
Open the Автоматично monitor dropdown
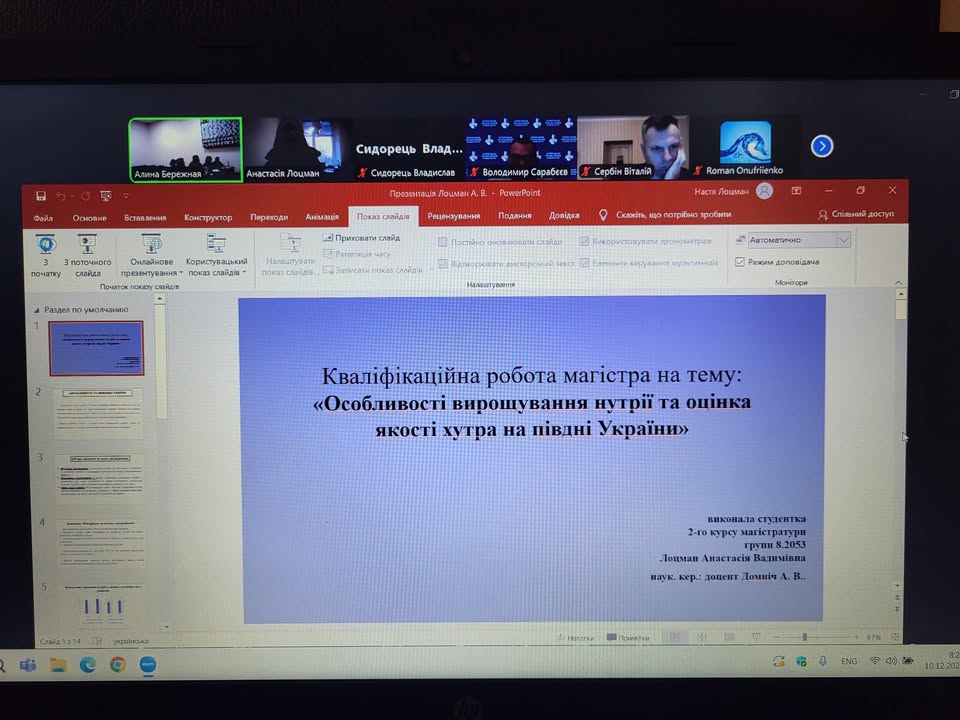(x=843, y=240)
